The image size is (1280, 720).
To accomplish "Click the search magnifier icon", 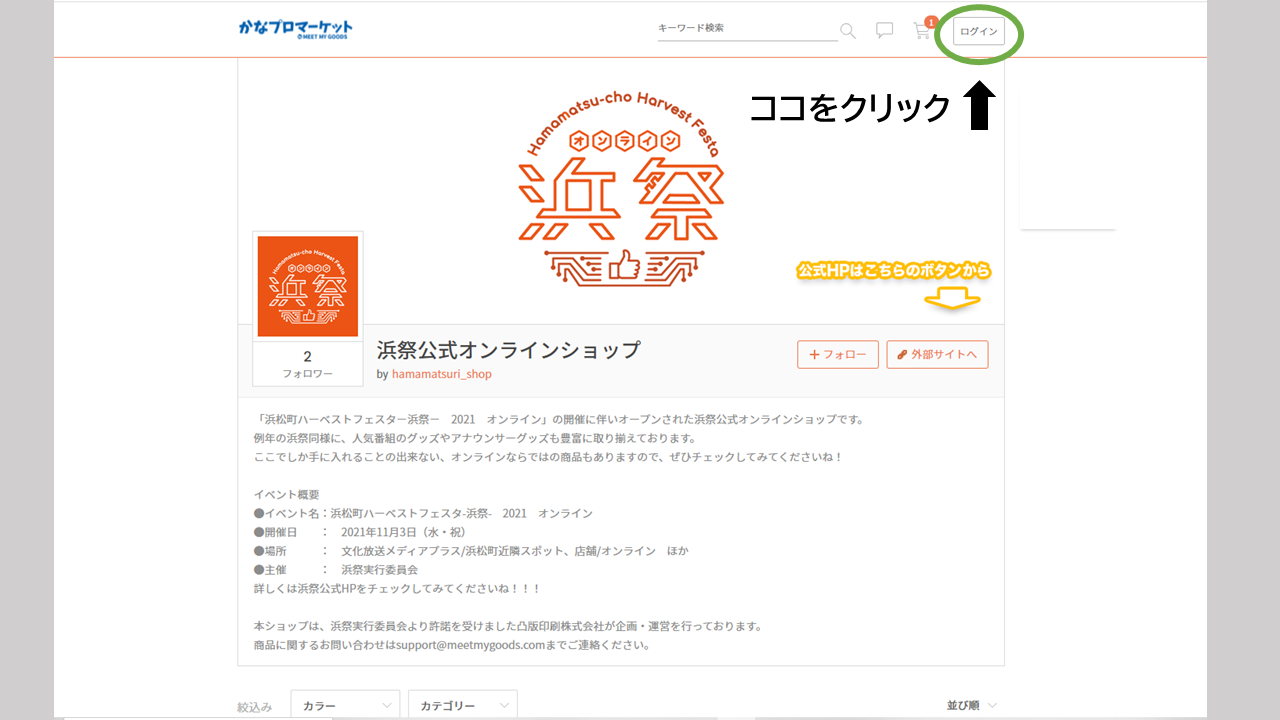I will pyautogui.click(x=848, y=31).
